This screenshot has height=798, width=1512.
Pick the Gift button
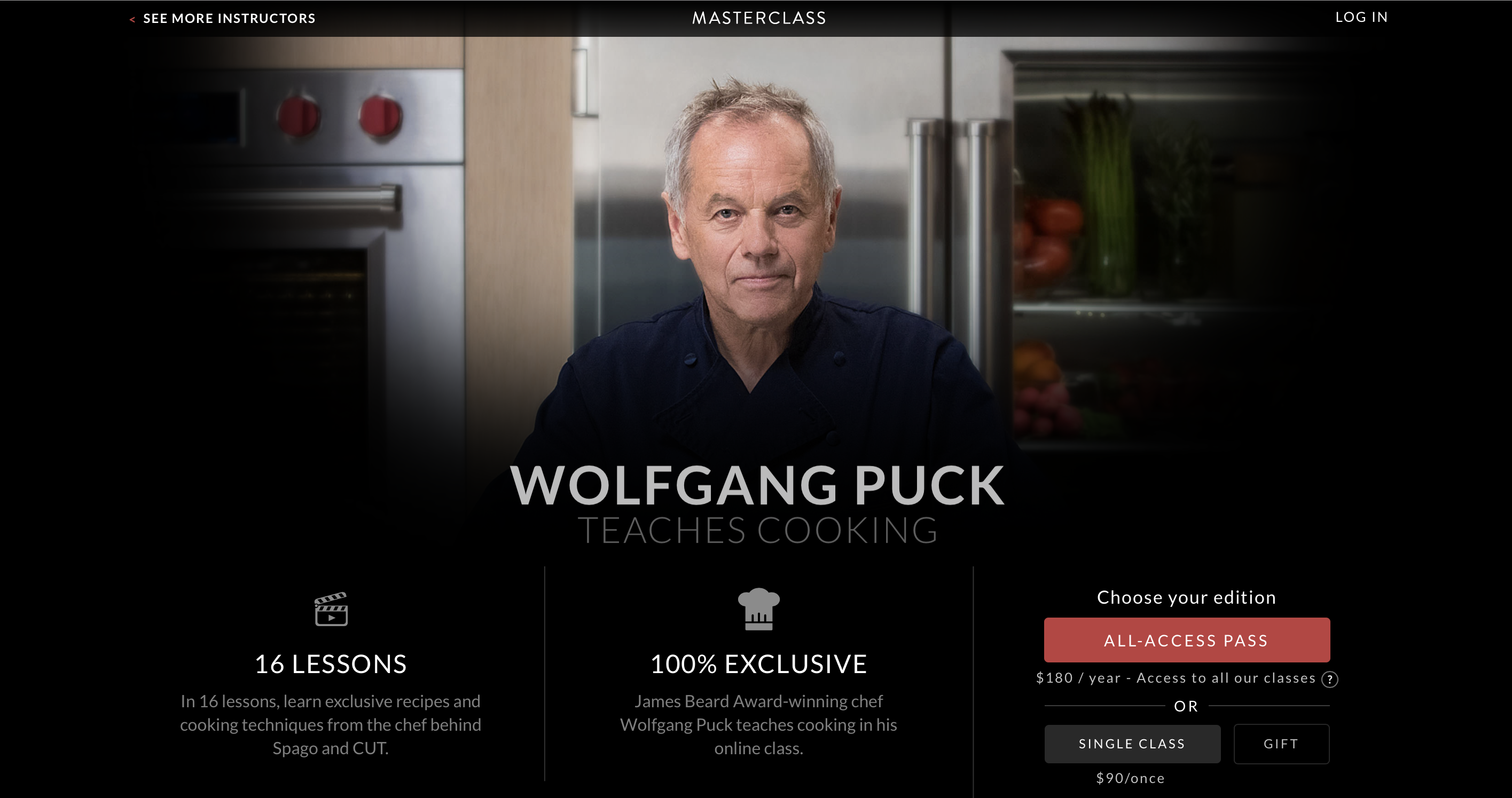(1281, 744)
